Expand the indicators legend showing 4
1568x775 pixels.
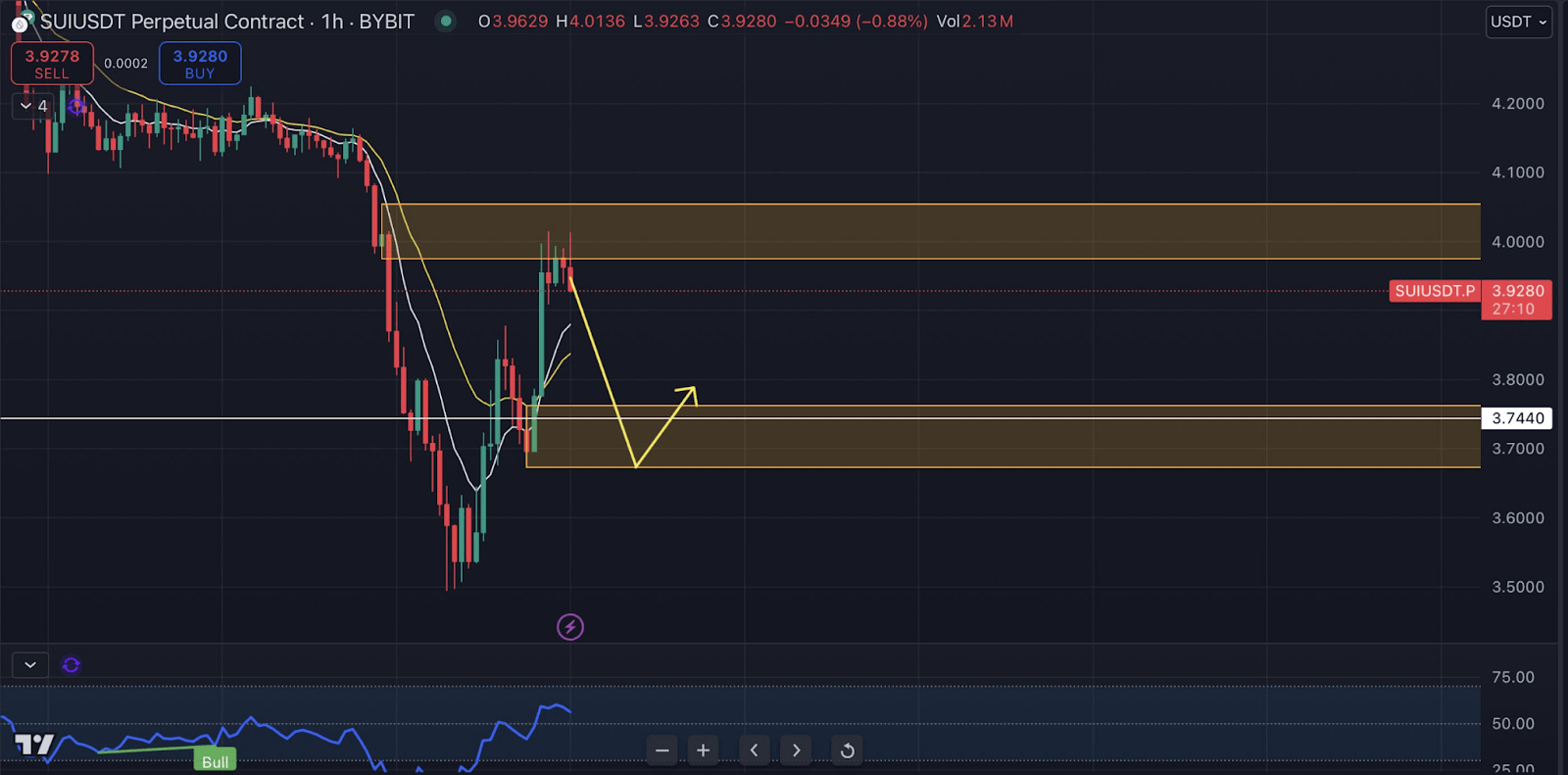click(x=33, y=106)
